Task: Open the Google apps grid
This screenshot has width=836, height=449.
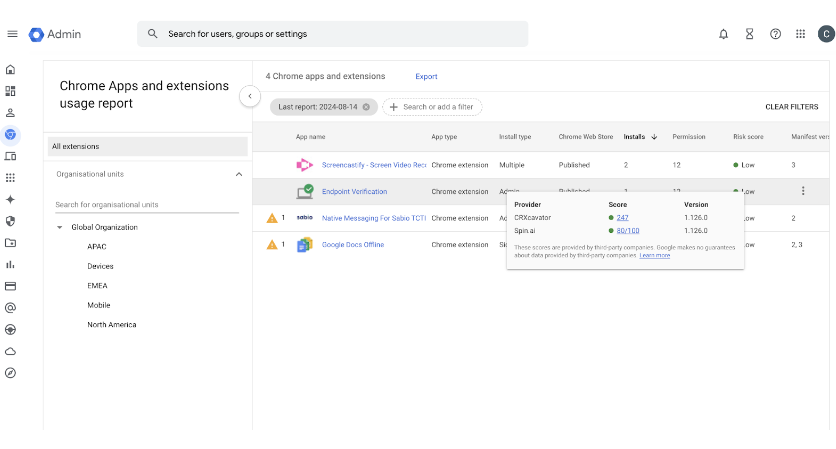Action: tap(800, 34)
